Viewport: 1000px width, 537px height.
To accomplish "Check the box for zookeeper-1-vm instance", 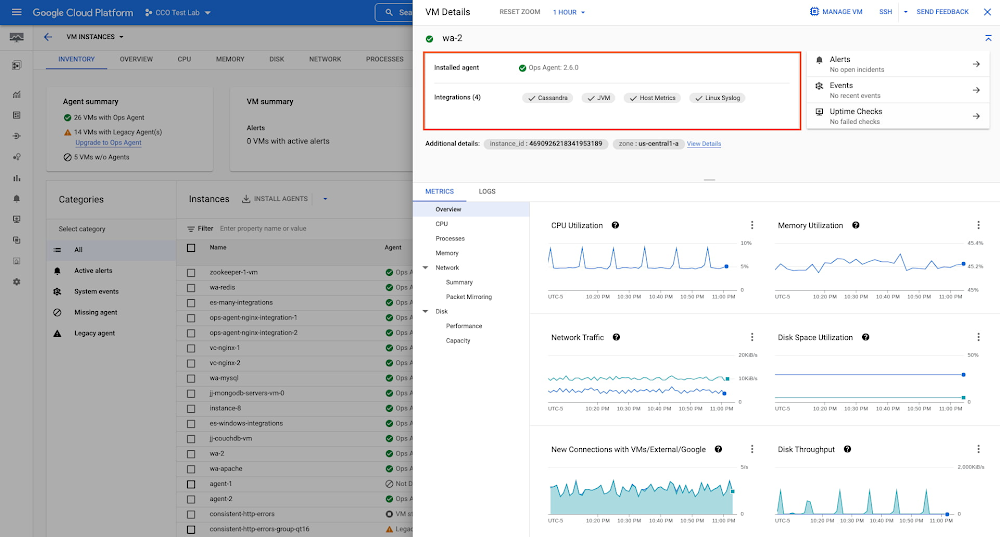I will tap(192, 272).
